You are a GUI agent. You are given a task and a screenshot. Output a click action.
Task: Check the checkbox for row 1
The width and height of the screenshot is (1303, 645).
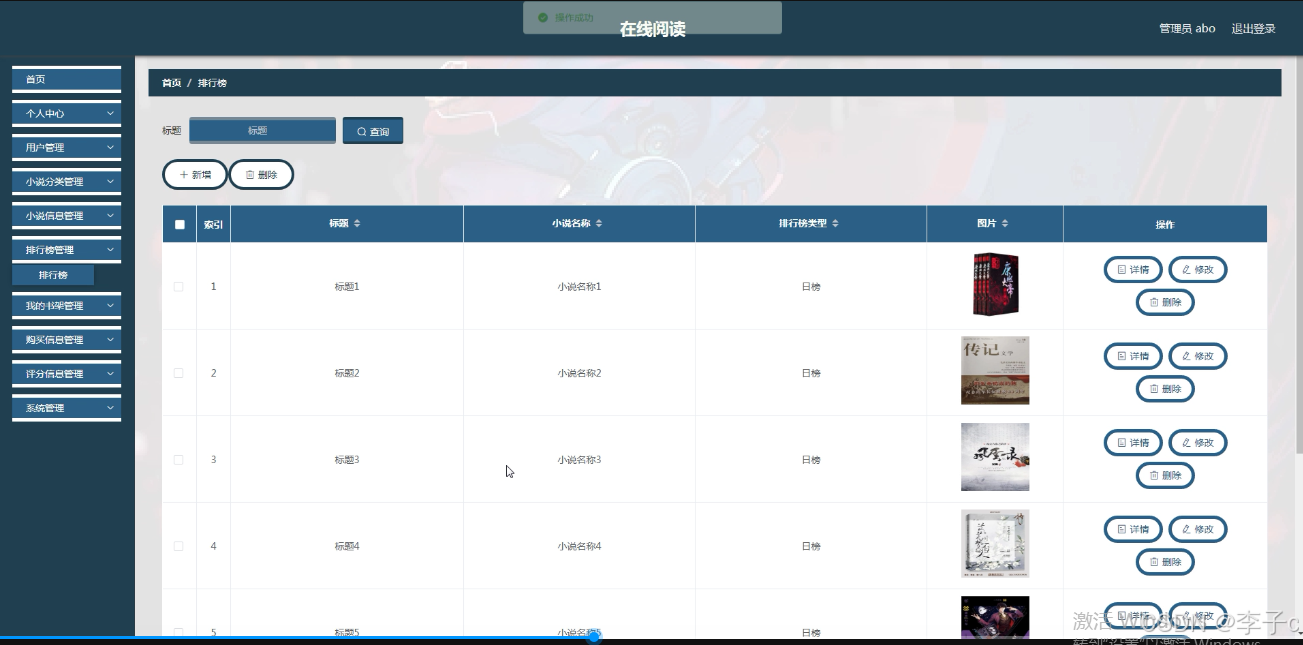[179, 286]
